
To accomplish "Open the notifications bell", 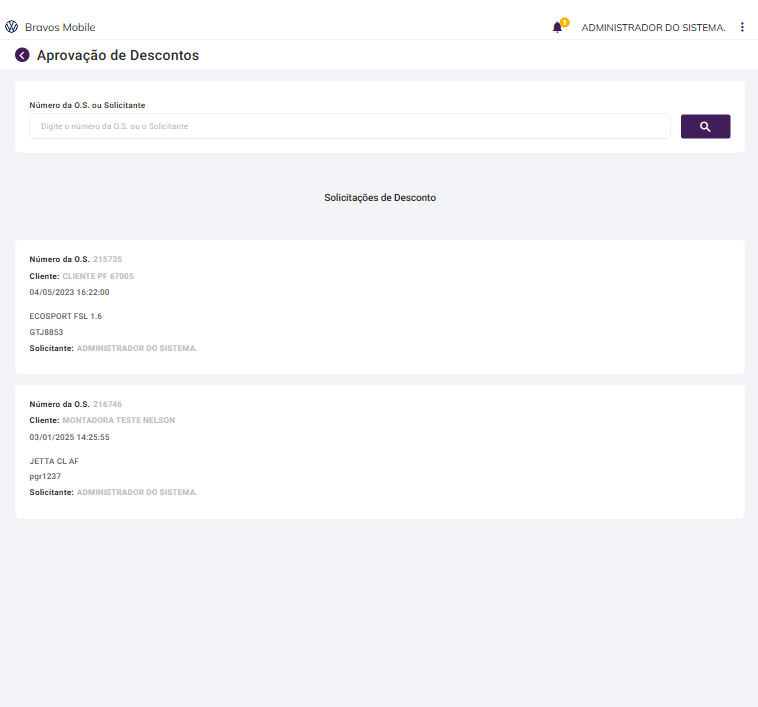I will pyautogui.click(x=557, y=28).
